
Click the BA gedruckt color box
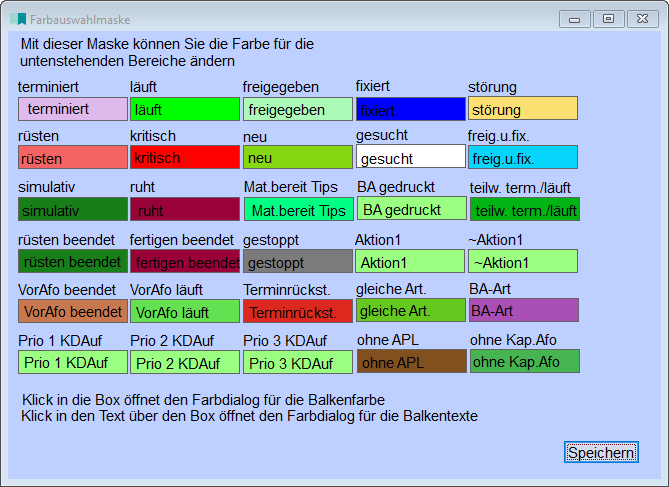click(412, 208)
